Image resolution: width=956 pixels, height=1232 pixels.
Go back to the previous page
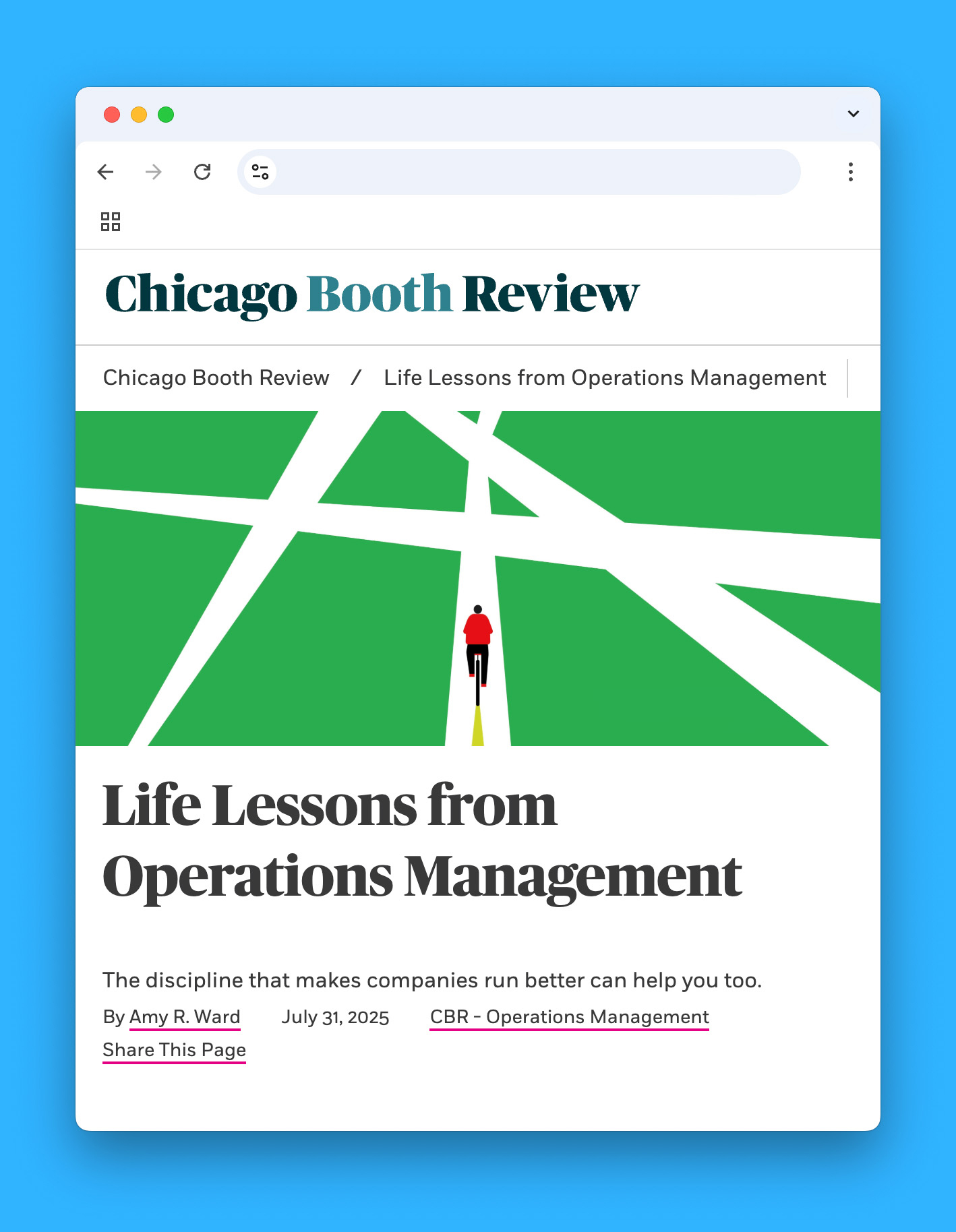click(x=106, y=172)
